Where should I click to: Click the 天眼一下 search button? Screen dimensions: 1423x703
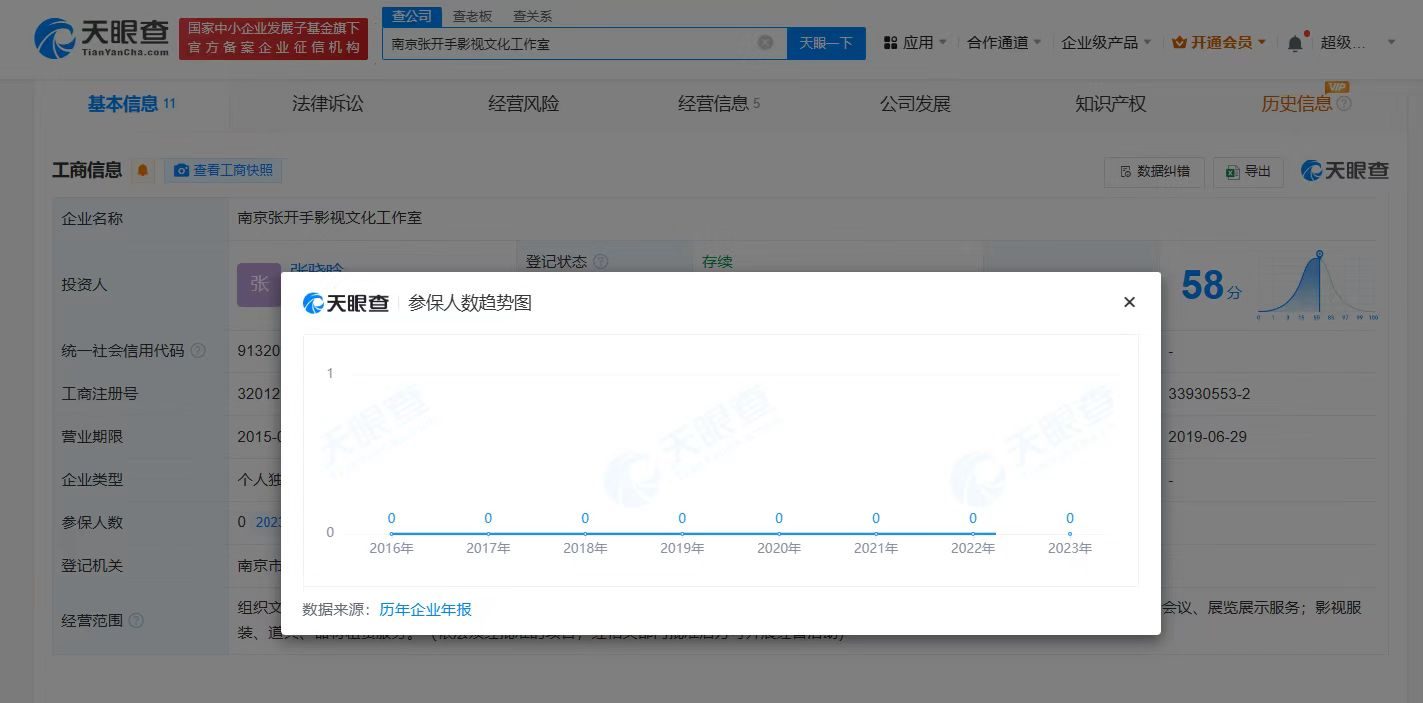(826, 43)
